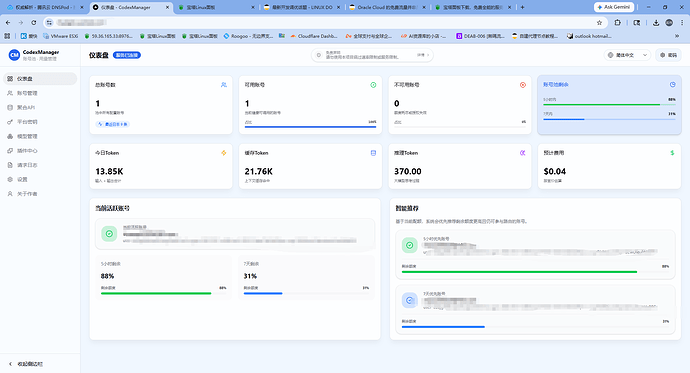Open 账号管理 in the sidebar
The width and height of the screenshot is (690, 373).
[x=40, y=93]
